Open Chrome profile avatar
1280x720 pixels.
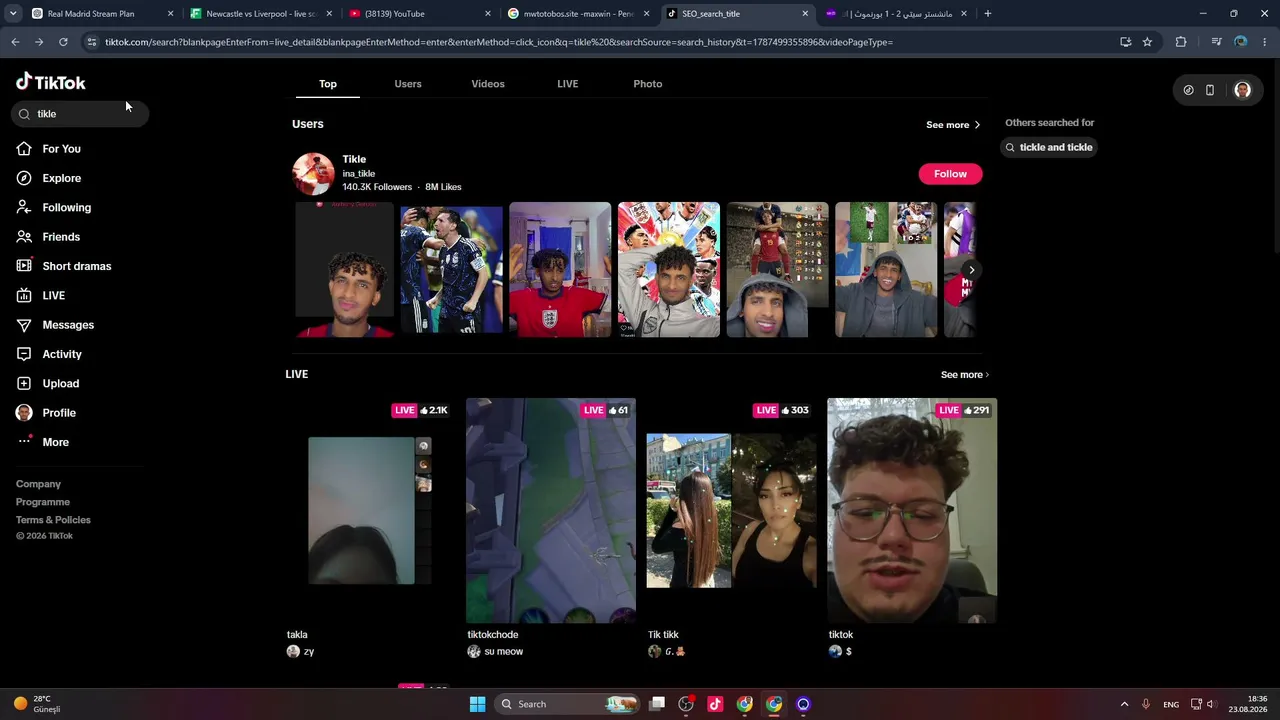tap(1241, 42)
